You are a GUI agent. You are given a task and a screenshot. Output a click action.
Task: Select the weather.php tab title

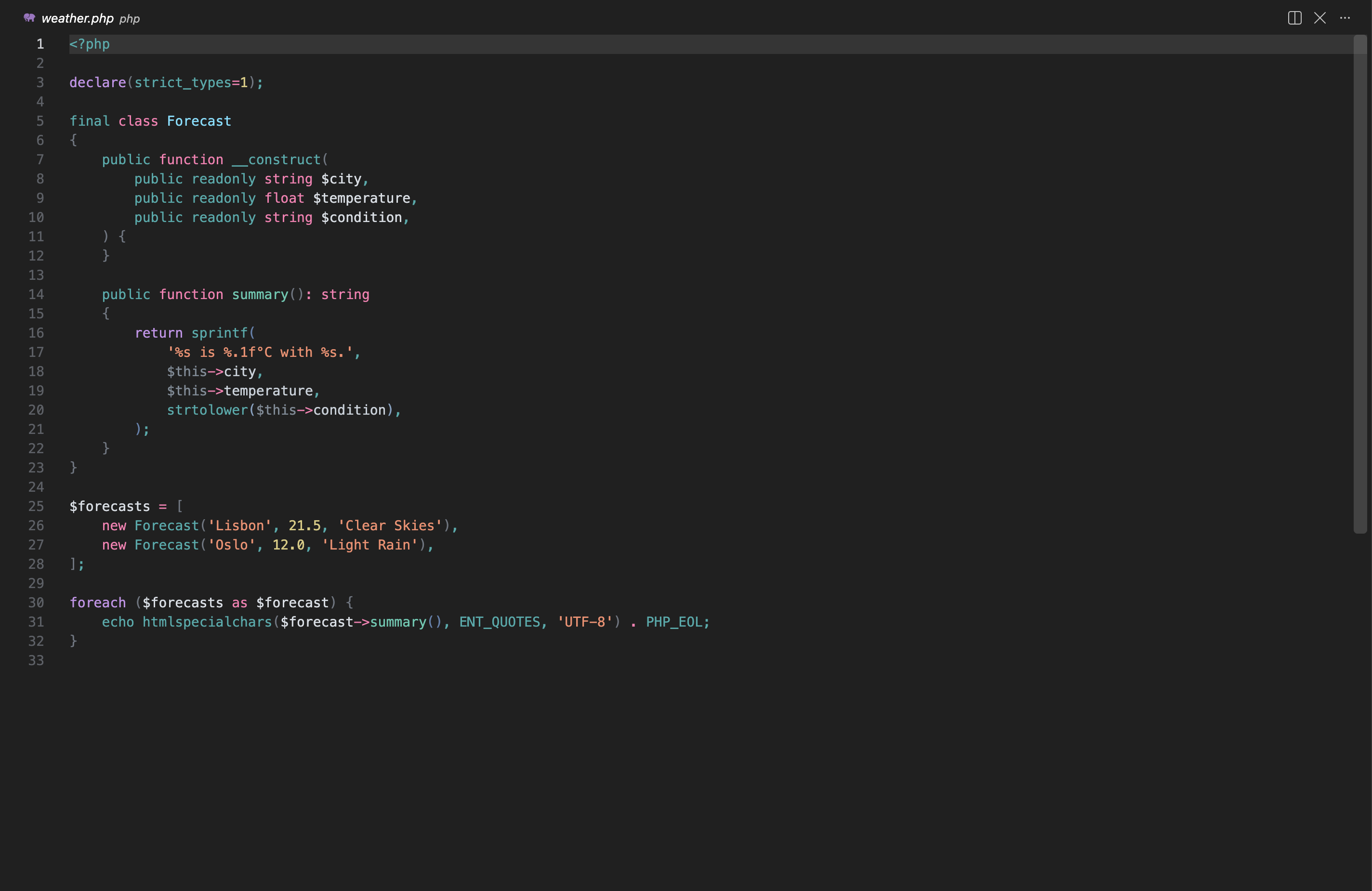pyautogui.click(x=77, y=18)
